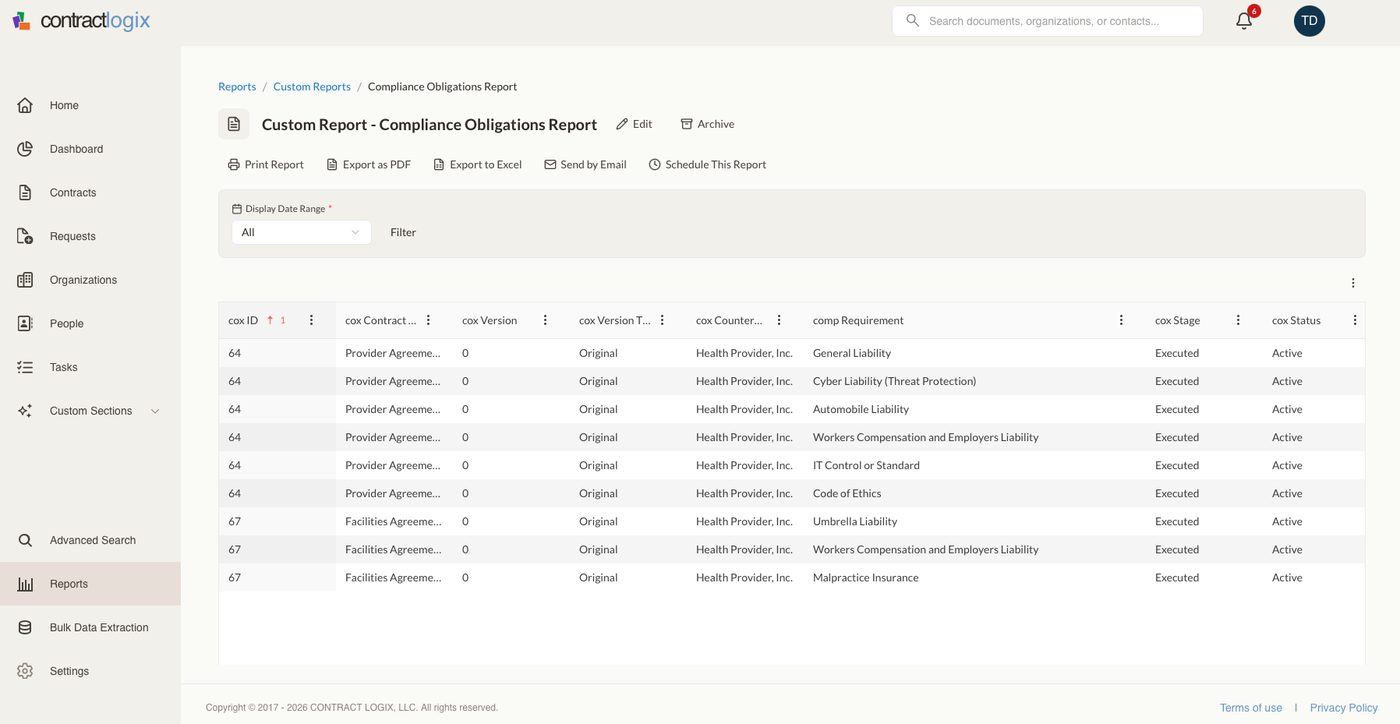
Task: Open Organizations from sidebar
Action: [83, 280]
